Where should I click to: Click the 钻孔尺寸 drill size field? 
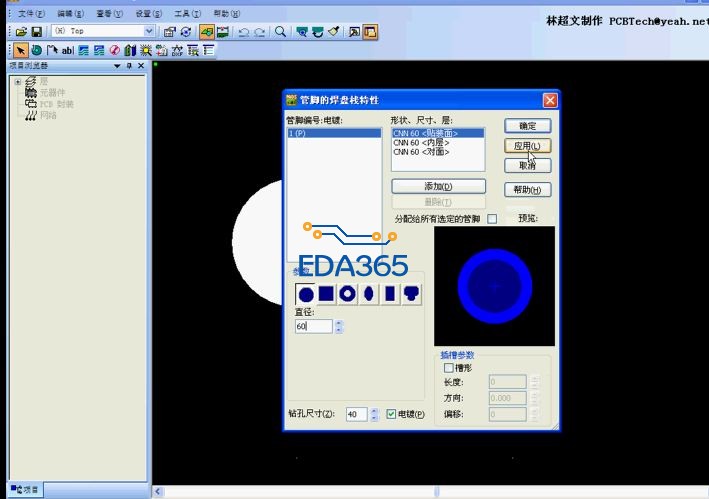357,414
